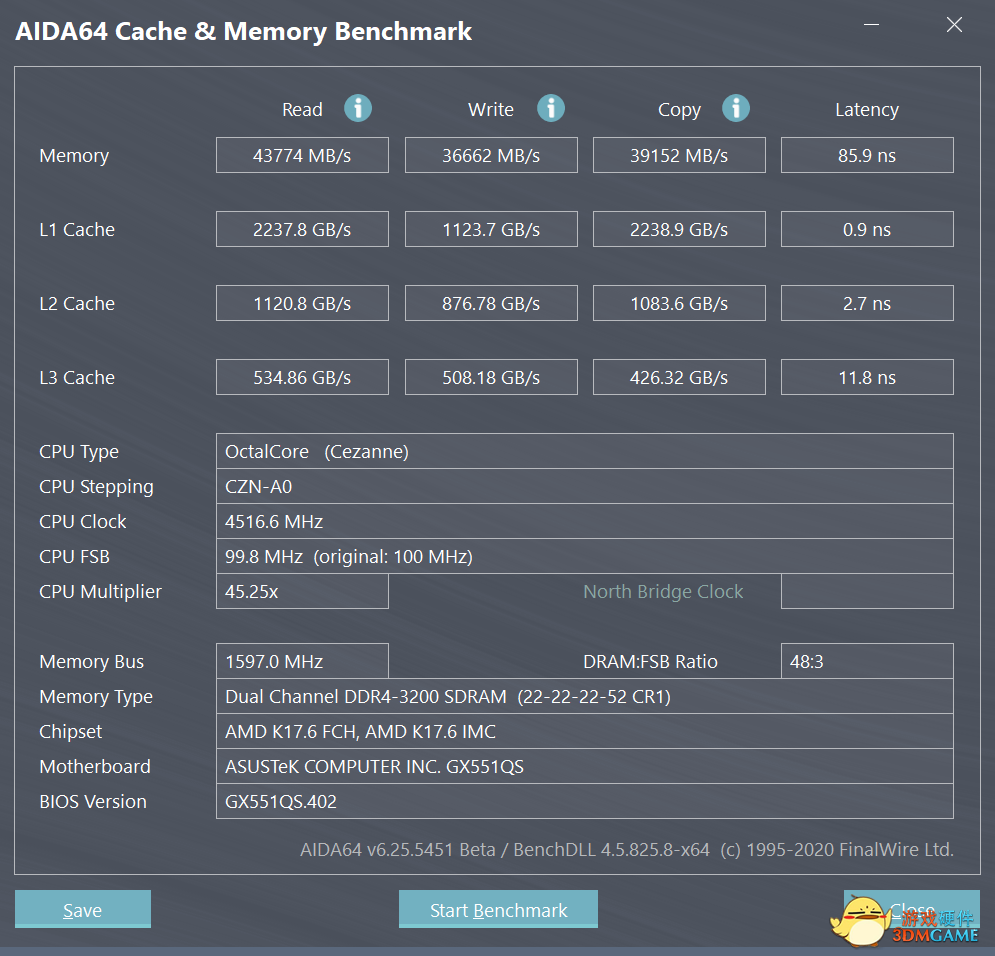The image size is (995, 956).
Task: Click the info icon next to Write
Action: click(x=551, y=108)
